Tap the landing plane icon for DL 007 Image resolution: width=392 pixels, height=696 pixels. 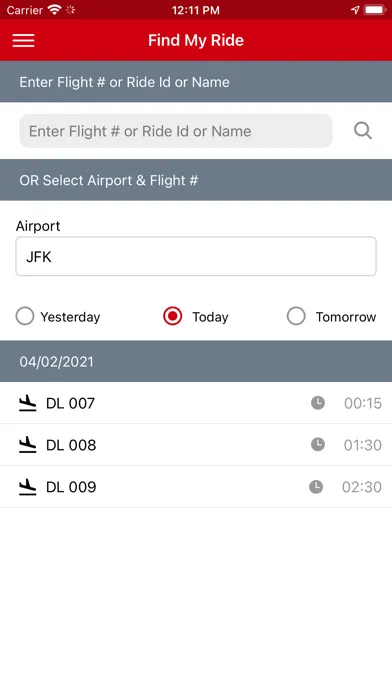pos(28,403)
